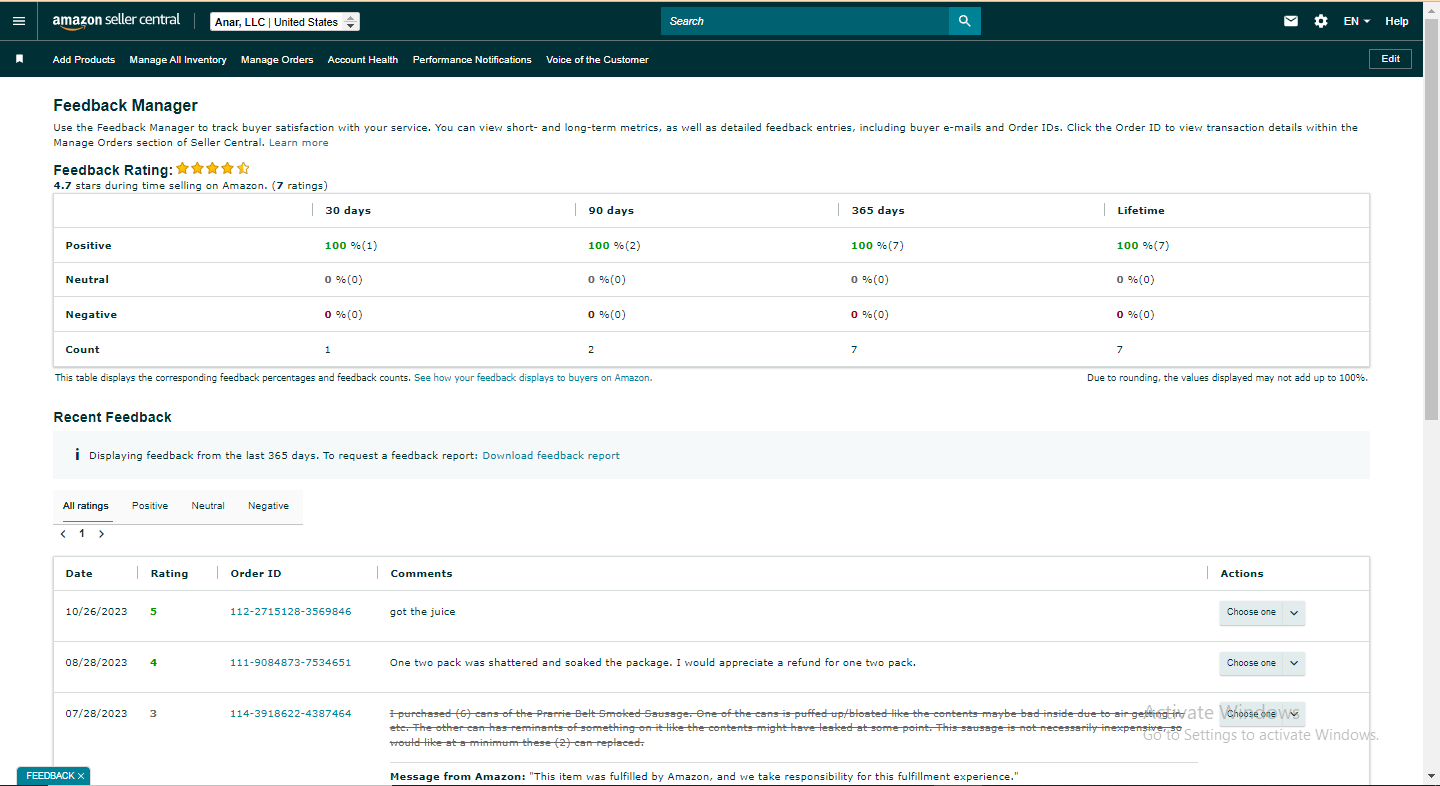Click the 90 days column header

611,211
